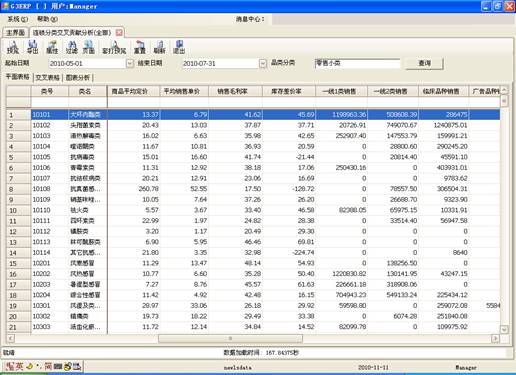The height and width of the screenshot is (375, 516).
Task: Switch to the 主界面 tab
Action: coord(16,33)
